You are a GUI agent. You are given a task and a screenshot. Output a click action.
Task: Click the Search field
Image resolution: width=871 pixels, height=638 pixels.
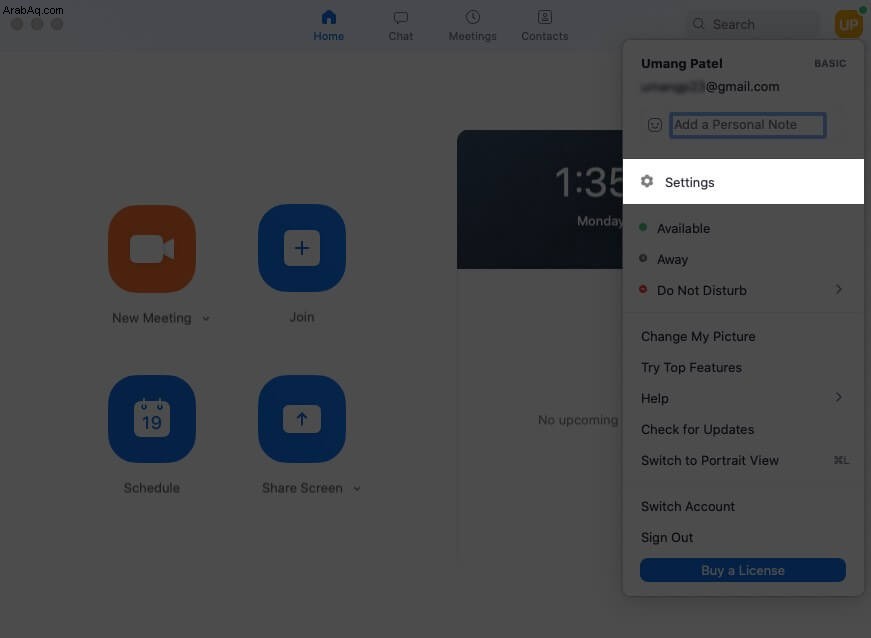pyautogui.click(x=753, y=24)
